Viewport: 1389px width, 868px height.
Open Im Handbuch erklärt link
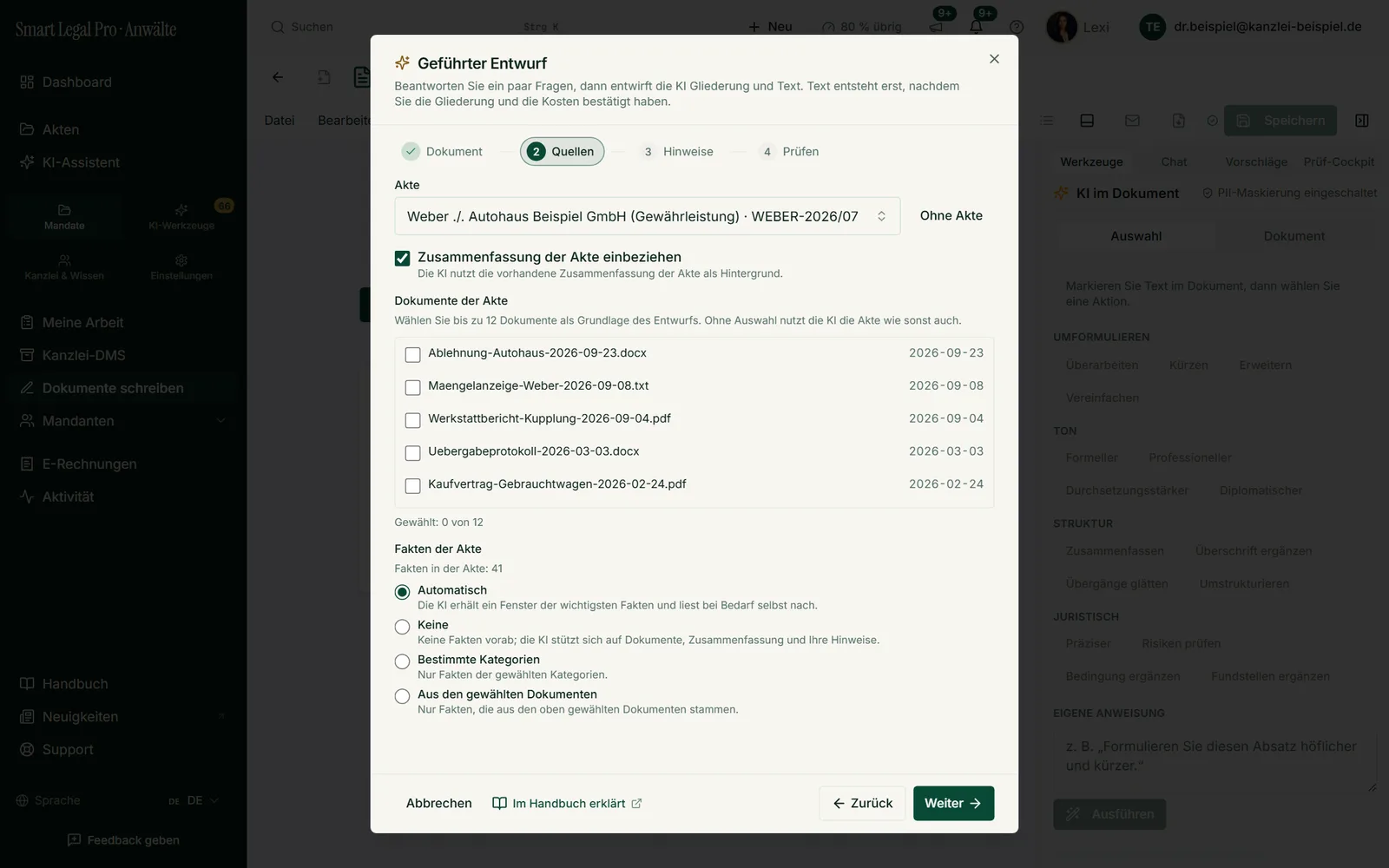click(x=567, y=803)
